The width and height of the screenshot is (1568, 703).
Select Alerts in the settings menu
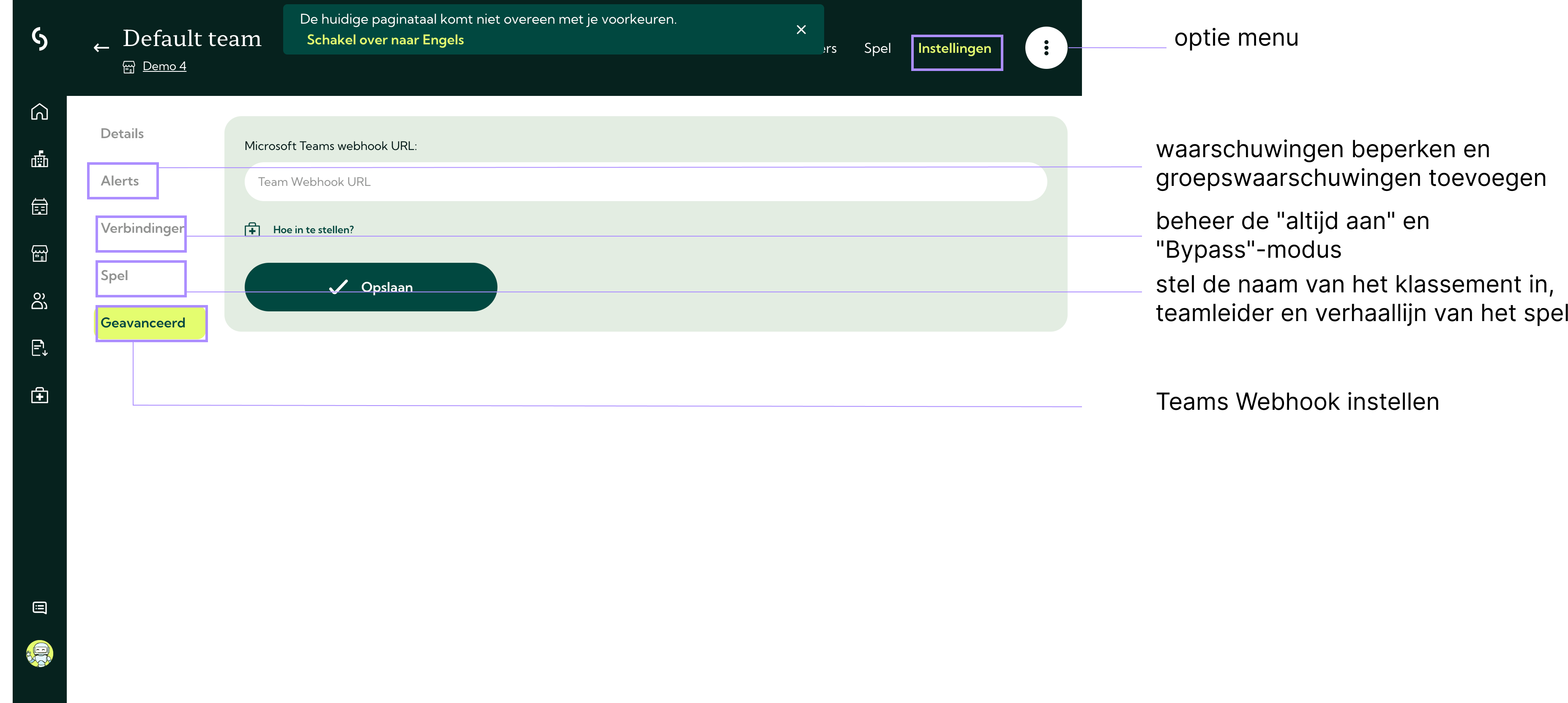click(x=120, y=181)
